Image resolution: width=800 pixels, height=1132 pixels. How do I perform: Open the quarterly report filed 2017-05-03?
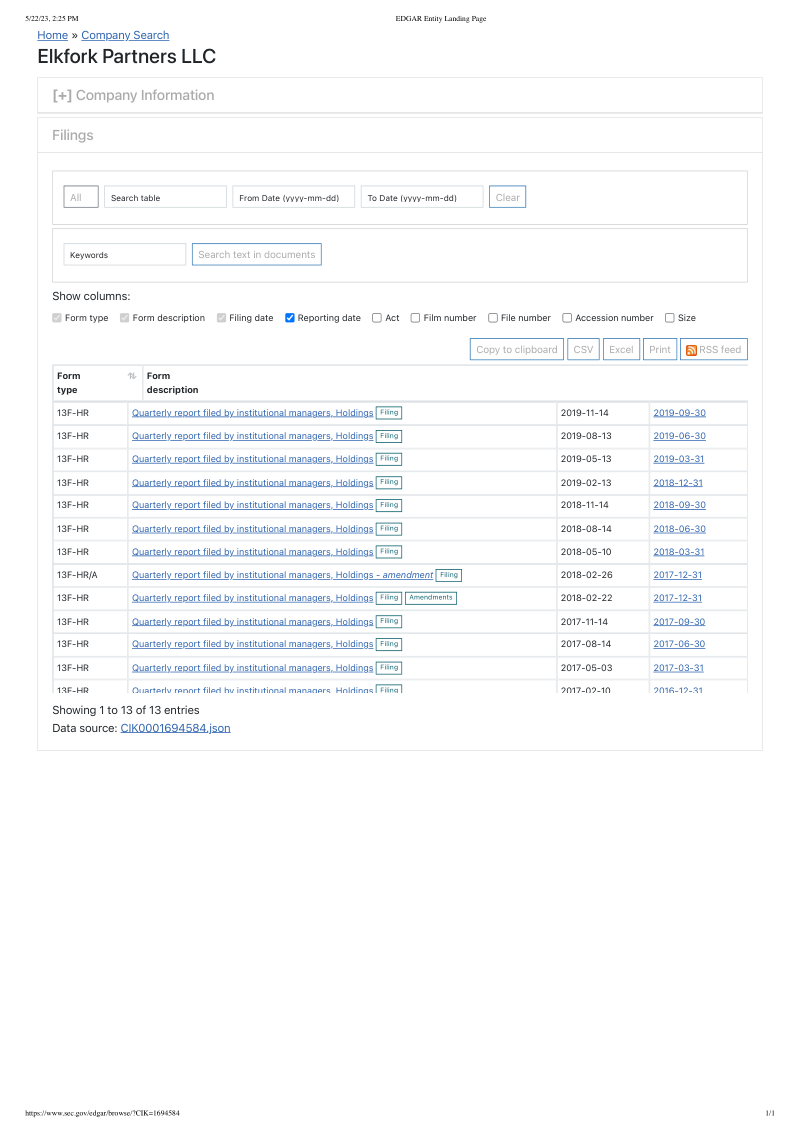click(253, 668)
